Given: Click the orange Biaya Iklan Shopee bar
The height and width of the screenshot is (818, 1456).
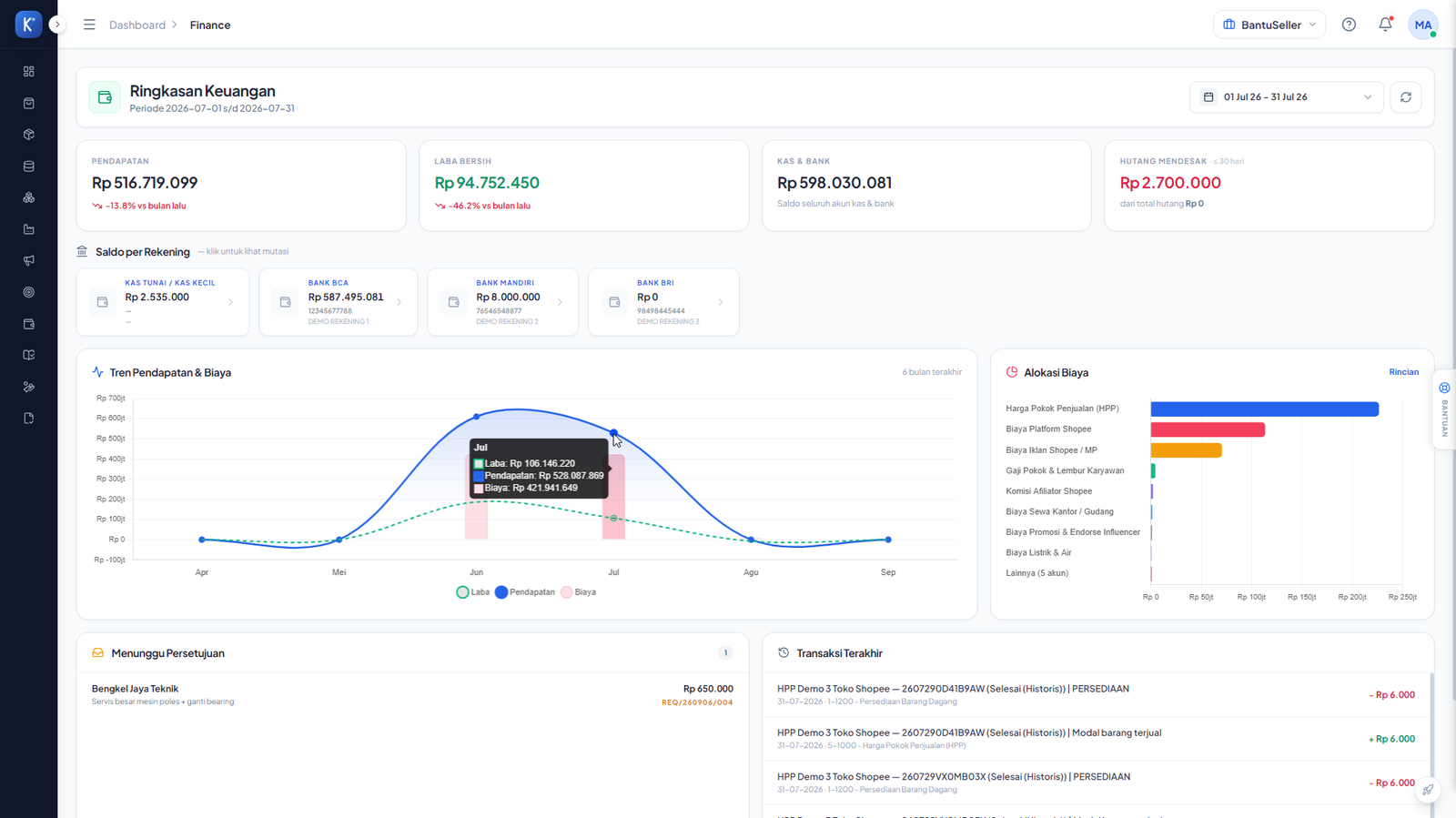Looking at the screenshot, I should (1186, 450).
